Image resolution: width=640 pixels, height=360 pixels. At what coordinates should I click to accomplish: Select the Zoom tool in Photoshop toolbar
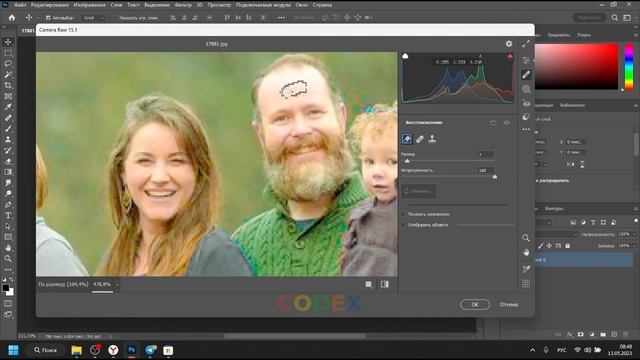pos(8,259)
